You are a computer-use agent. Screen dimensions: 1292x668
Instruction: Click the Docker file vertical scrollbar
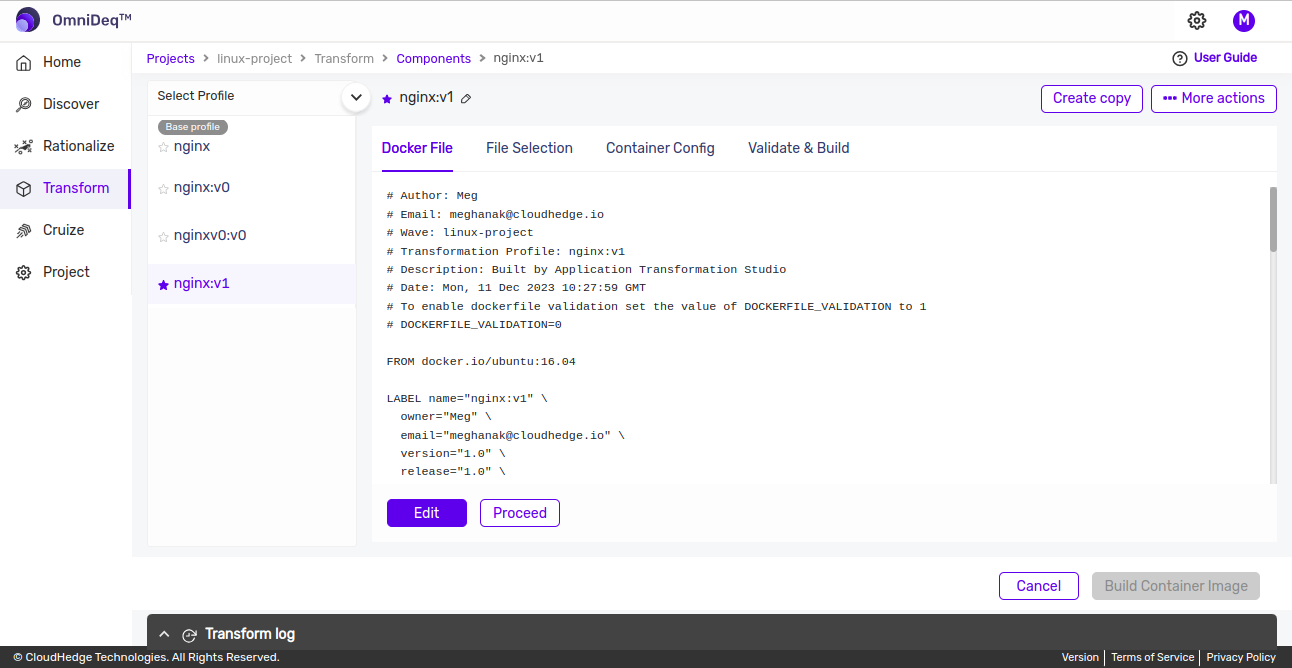(1273, 218)
